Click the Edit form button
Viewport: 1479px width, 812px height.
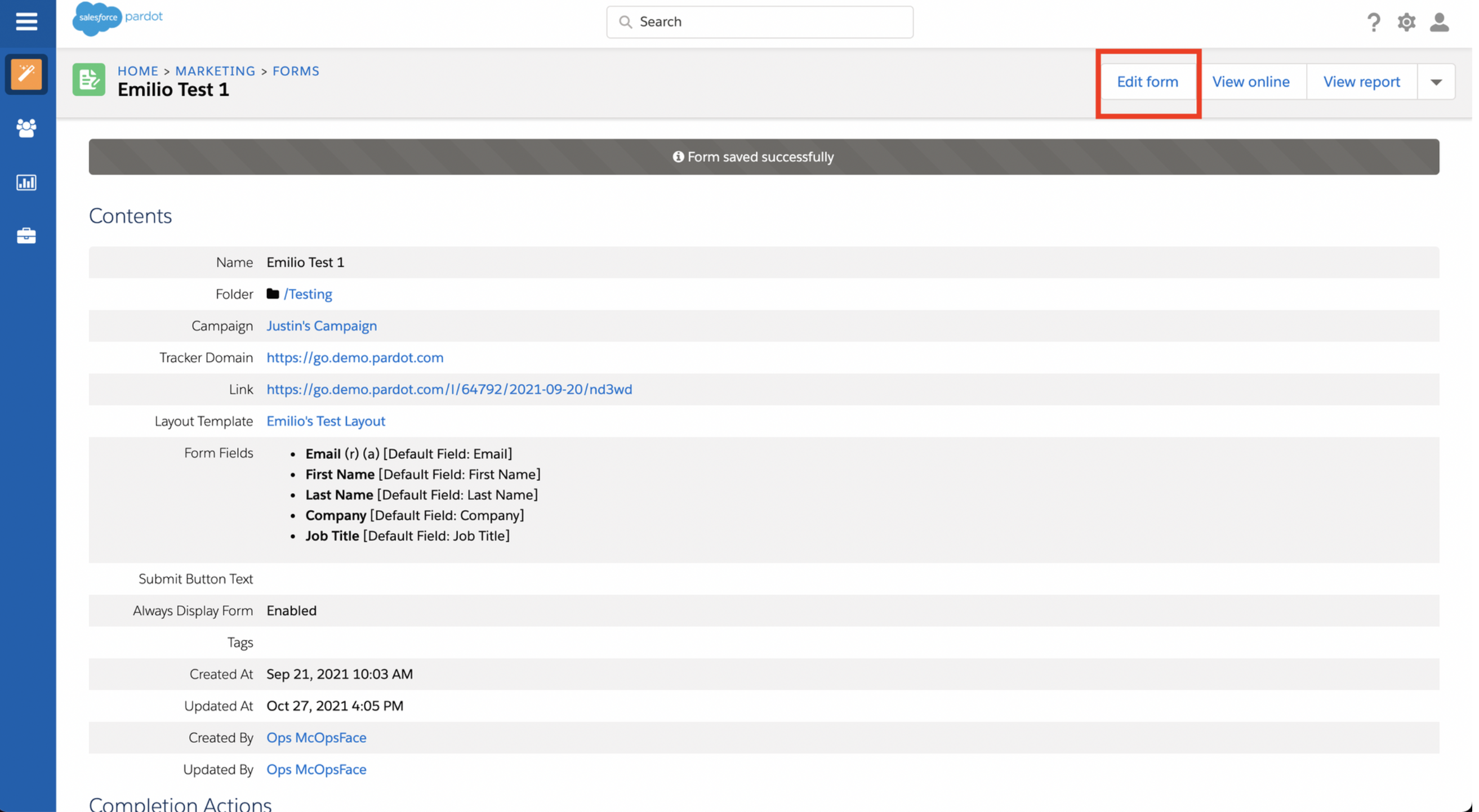[1147, 82]
